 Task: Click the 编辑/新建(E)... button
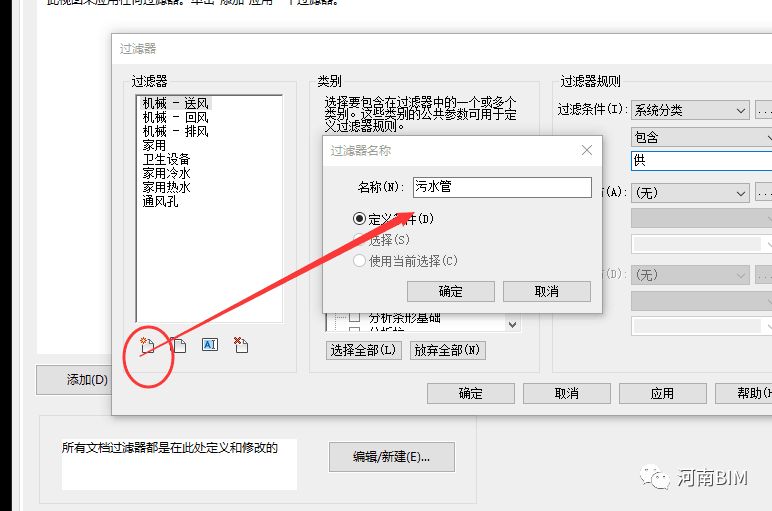[391, 457]
